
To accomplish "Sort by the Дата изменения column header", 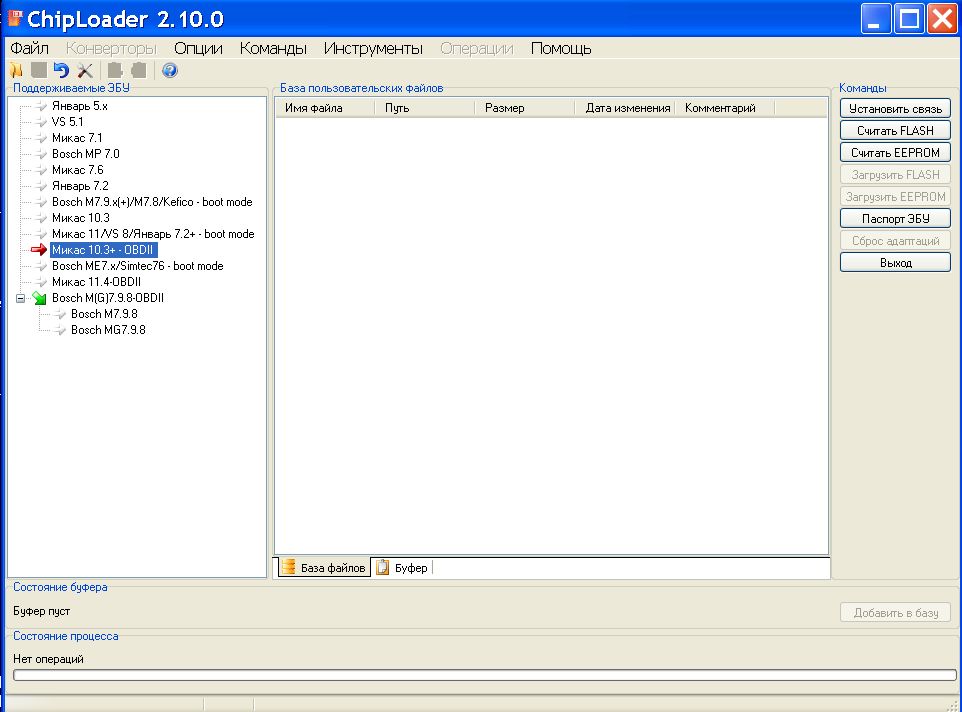I will click(625, 108).
